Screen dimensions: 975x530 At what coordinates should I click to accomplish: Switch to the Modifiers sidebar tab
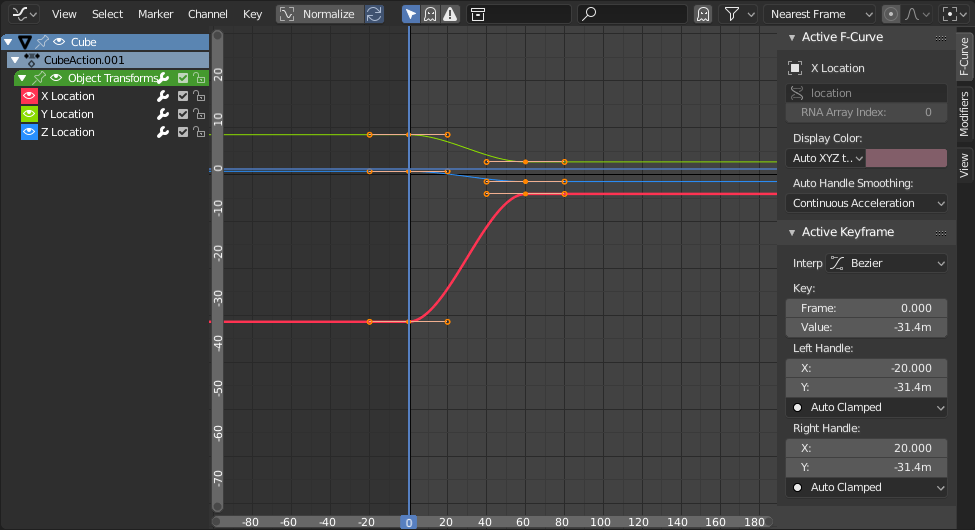point(964,114)
